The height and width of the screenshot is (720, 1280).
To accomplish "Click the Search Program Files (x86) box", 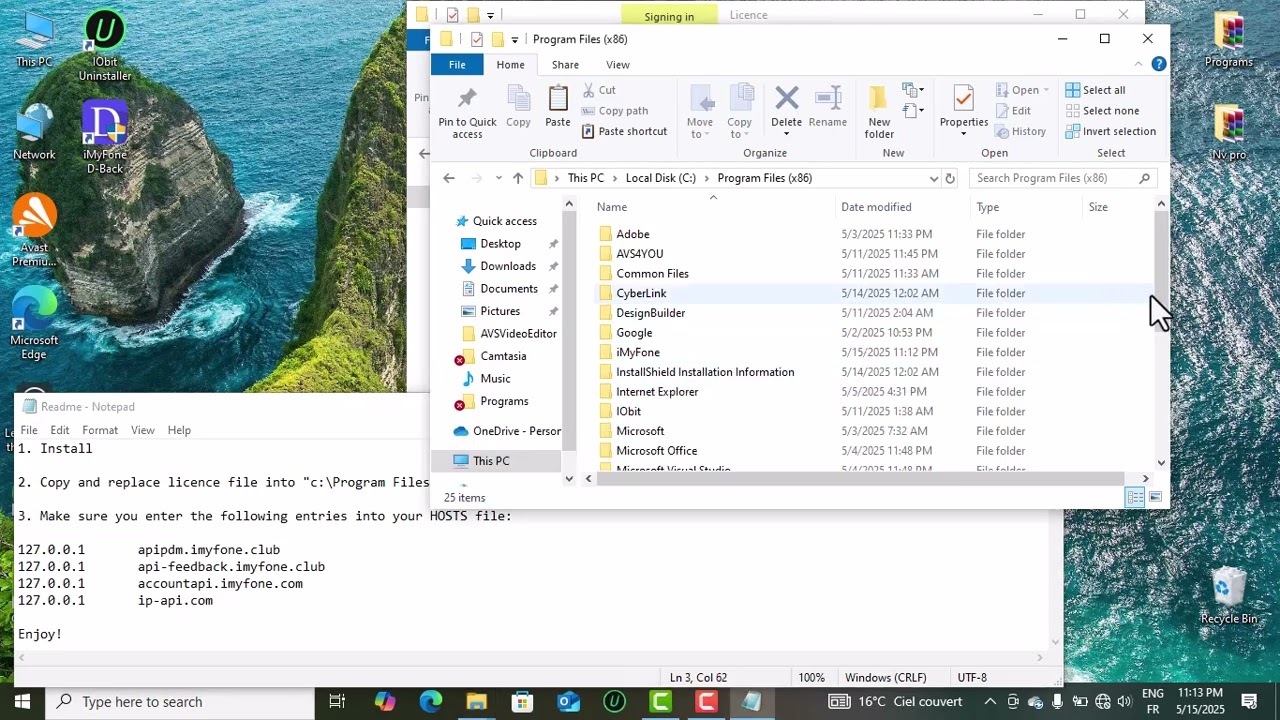I will coord(1063,178).
